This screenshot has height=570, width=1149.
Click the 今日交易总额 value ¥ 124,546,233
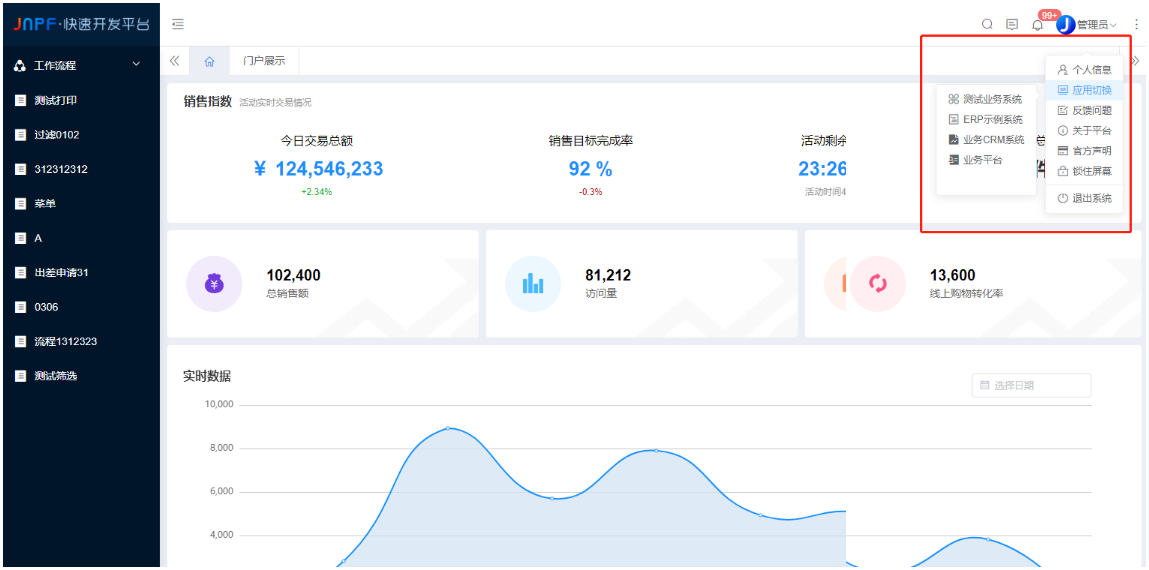click(x=318, y=169)
